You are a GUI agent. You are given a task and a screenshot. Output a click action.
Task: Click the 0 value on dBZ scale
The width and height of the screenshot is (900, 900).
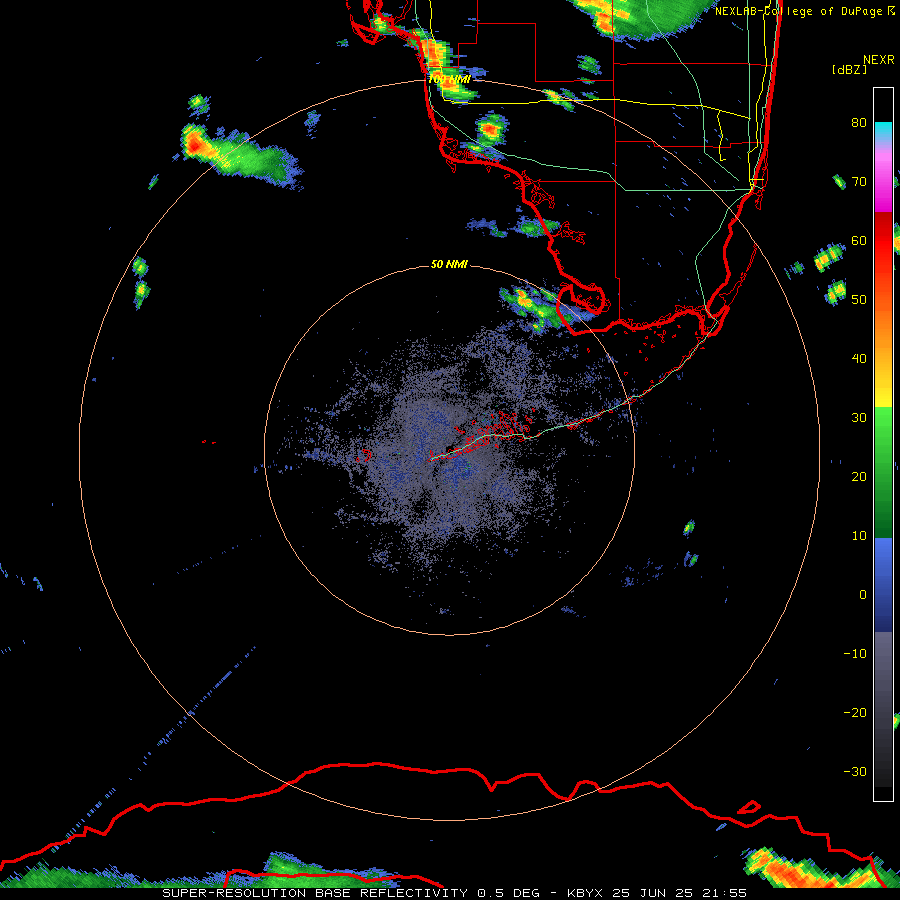863,595
